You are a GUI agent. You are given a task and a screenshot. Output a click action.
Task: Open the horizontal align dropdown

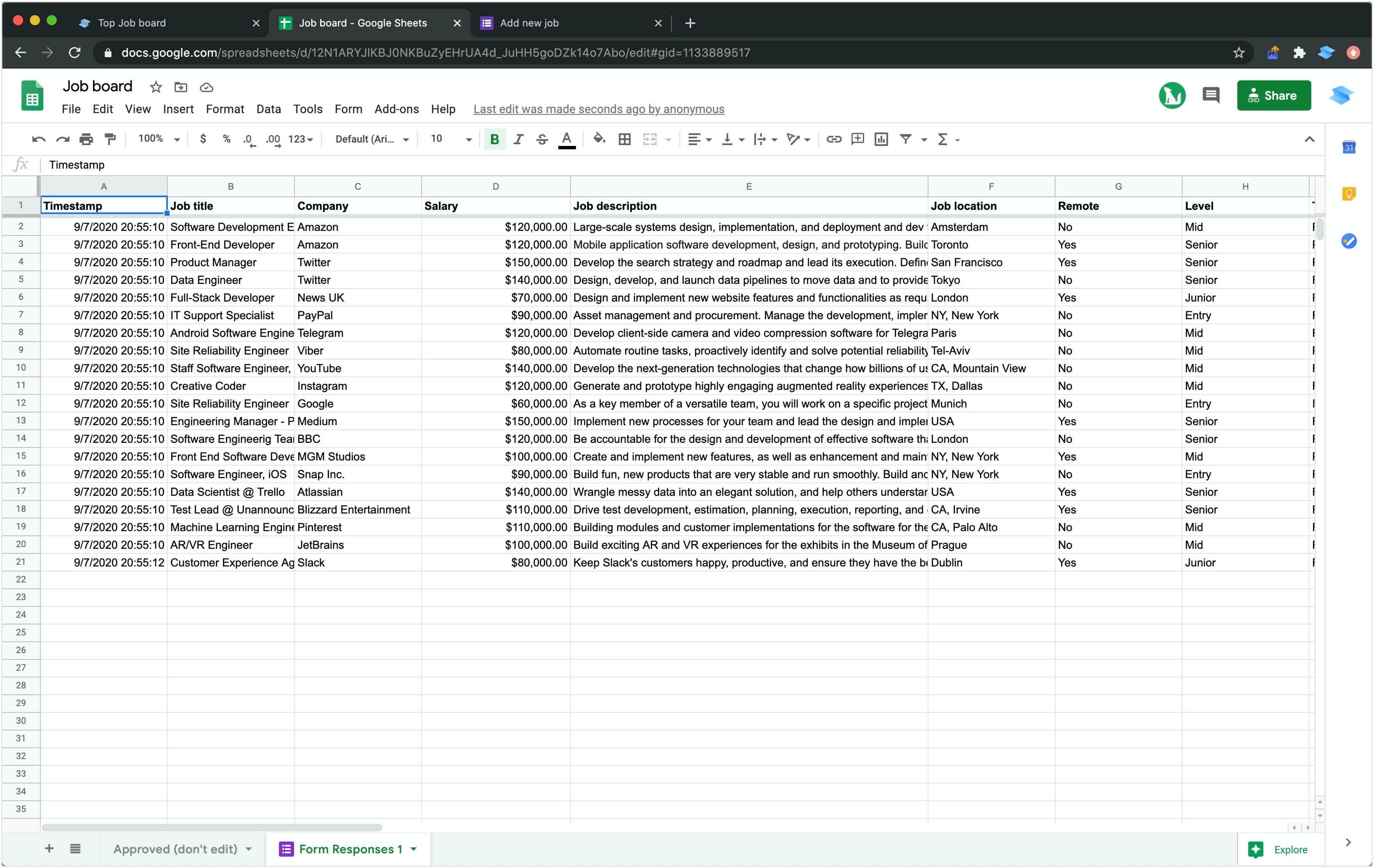click(x=700, y=139)
